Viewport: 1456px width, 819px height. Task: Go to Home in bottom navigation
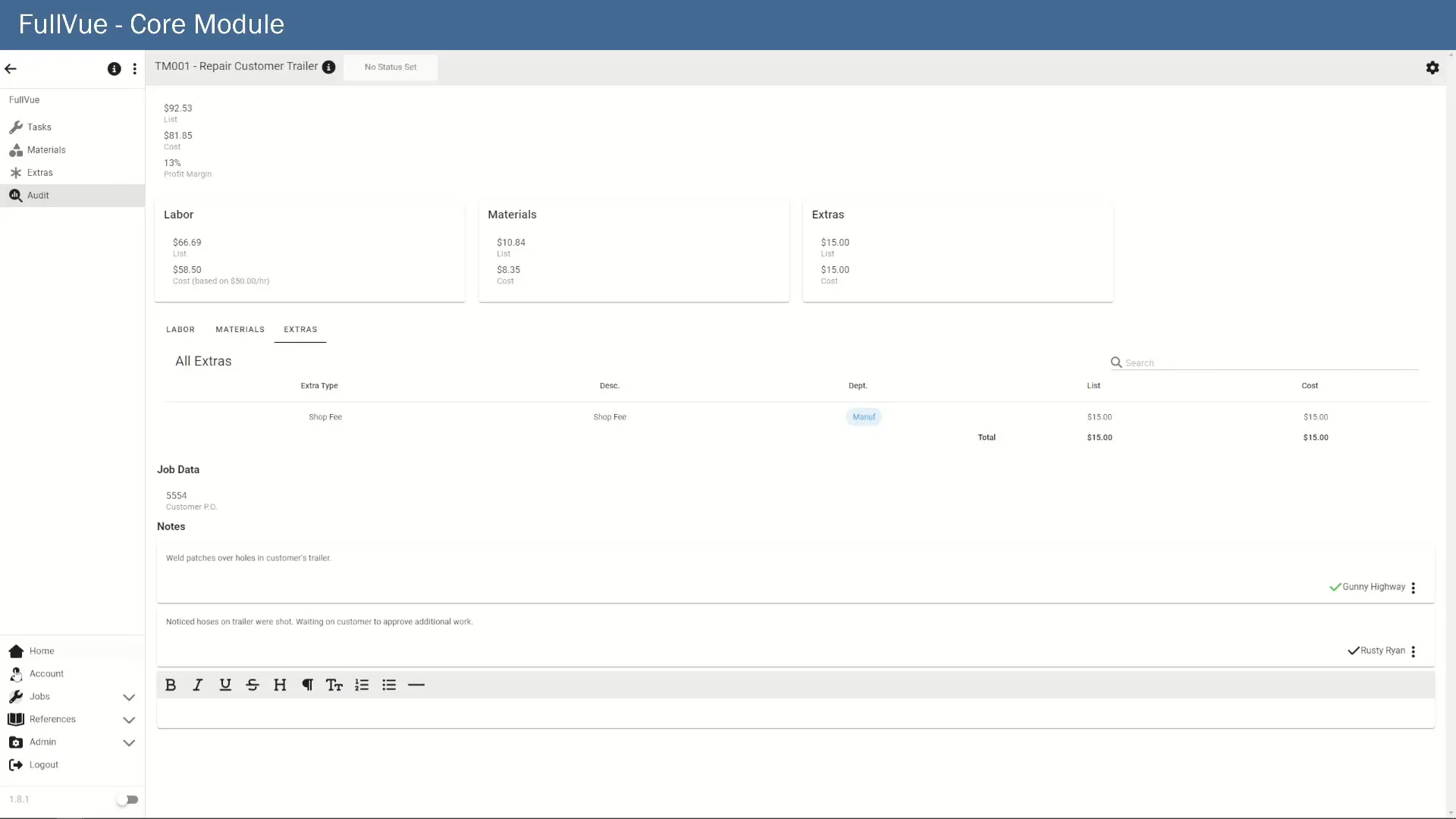(x=72, y=651)
